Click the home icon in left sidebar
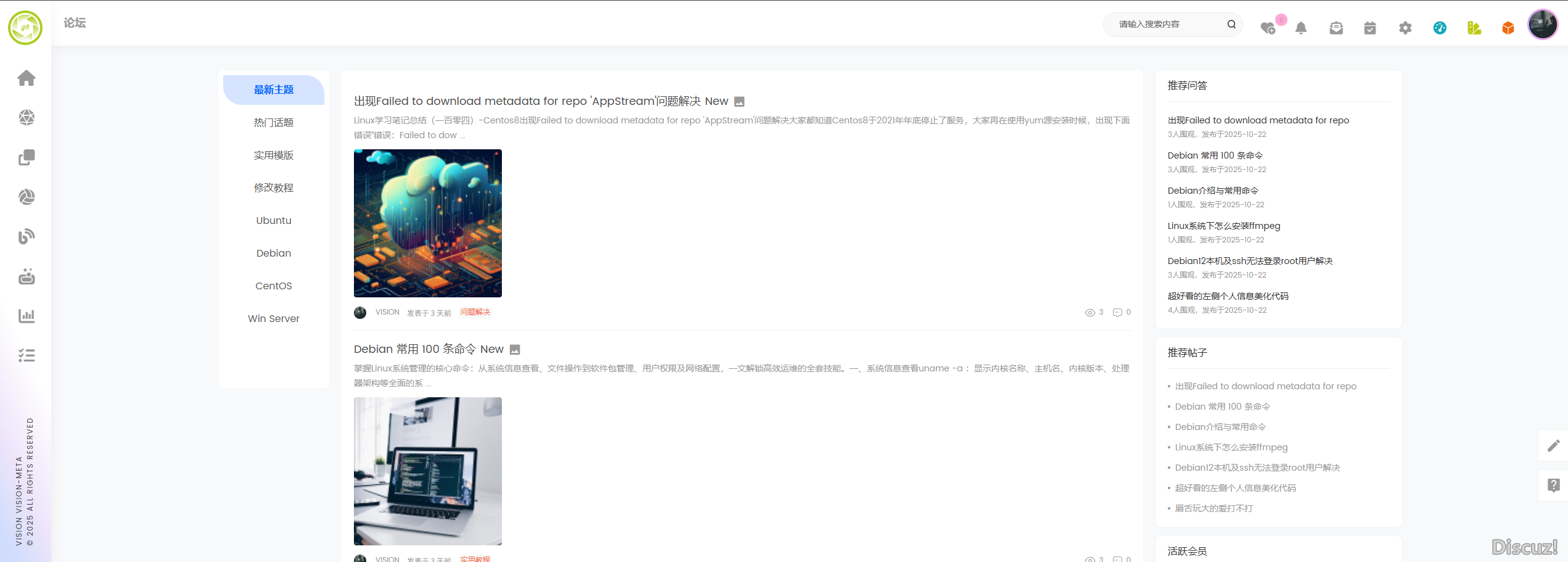1568x562 pixels. click(x=27, y=78)
